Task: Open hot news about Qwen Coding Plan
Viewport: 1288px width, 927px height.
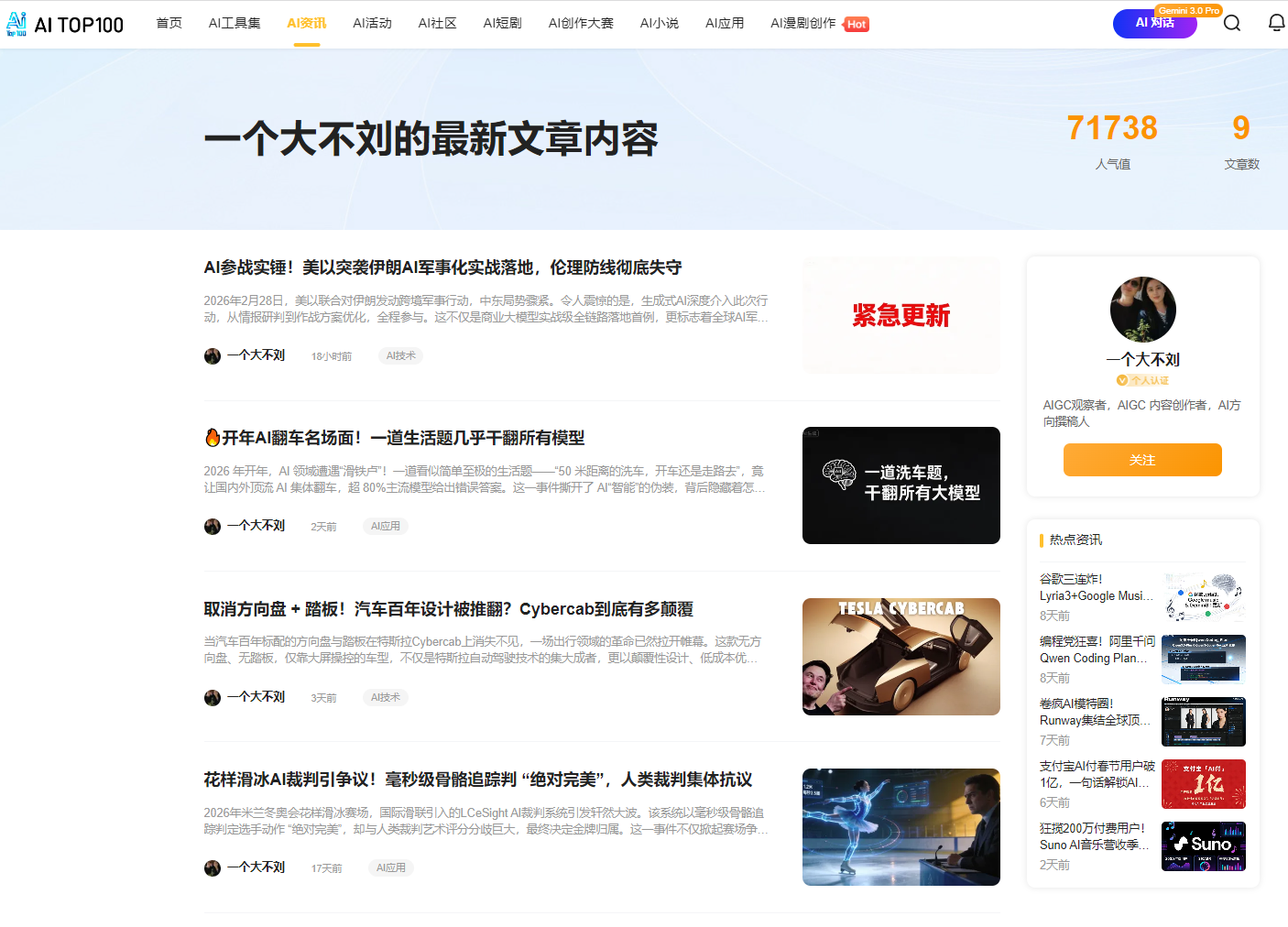Action: (x=1097, y=649)
